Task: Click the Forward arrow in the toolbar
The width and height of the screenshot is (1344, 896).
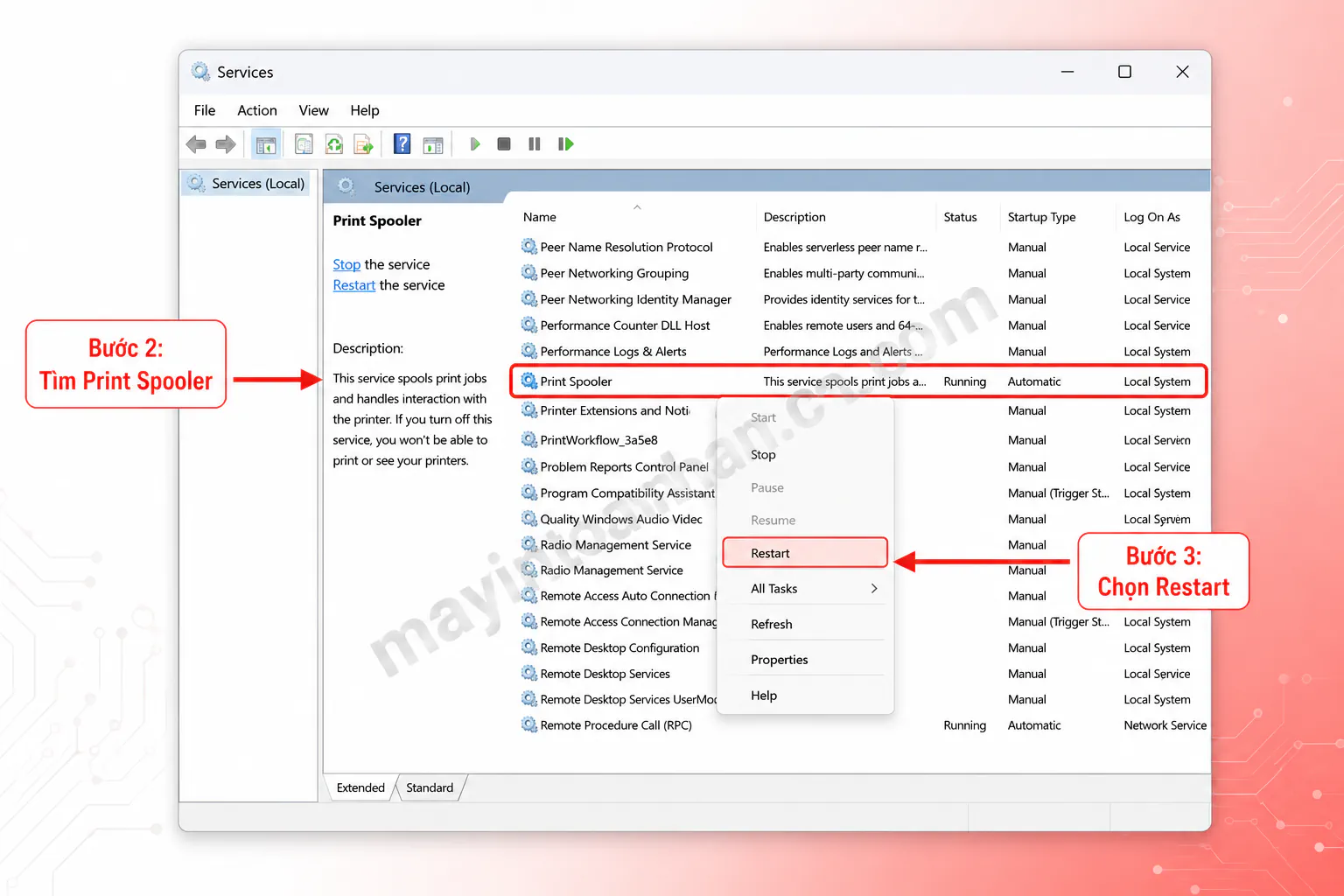Action: tap(226, 144)
